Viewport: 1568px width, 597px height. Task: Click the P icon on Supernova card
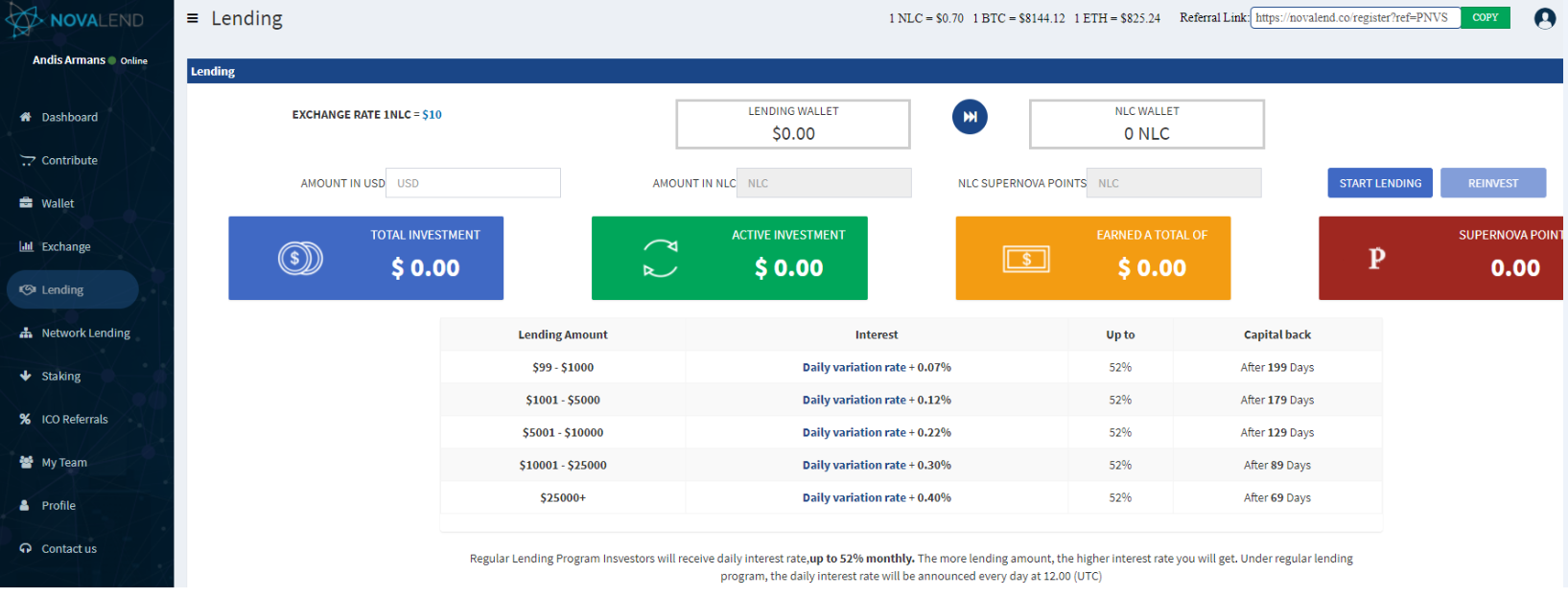1377,258
